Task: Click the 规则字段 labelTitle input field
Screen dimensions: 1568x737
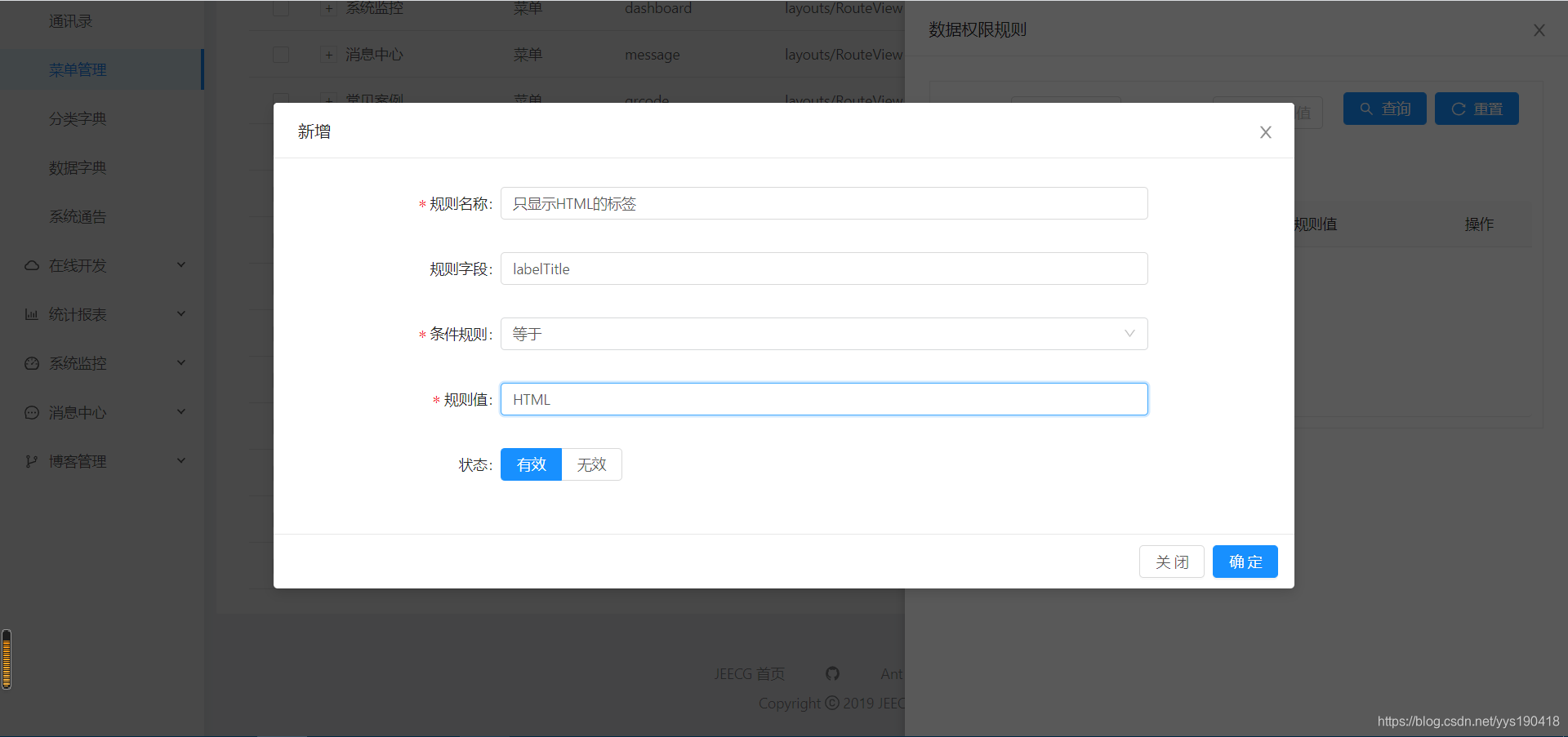Action: pos(824,269)
